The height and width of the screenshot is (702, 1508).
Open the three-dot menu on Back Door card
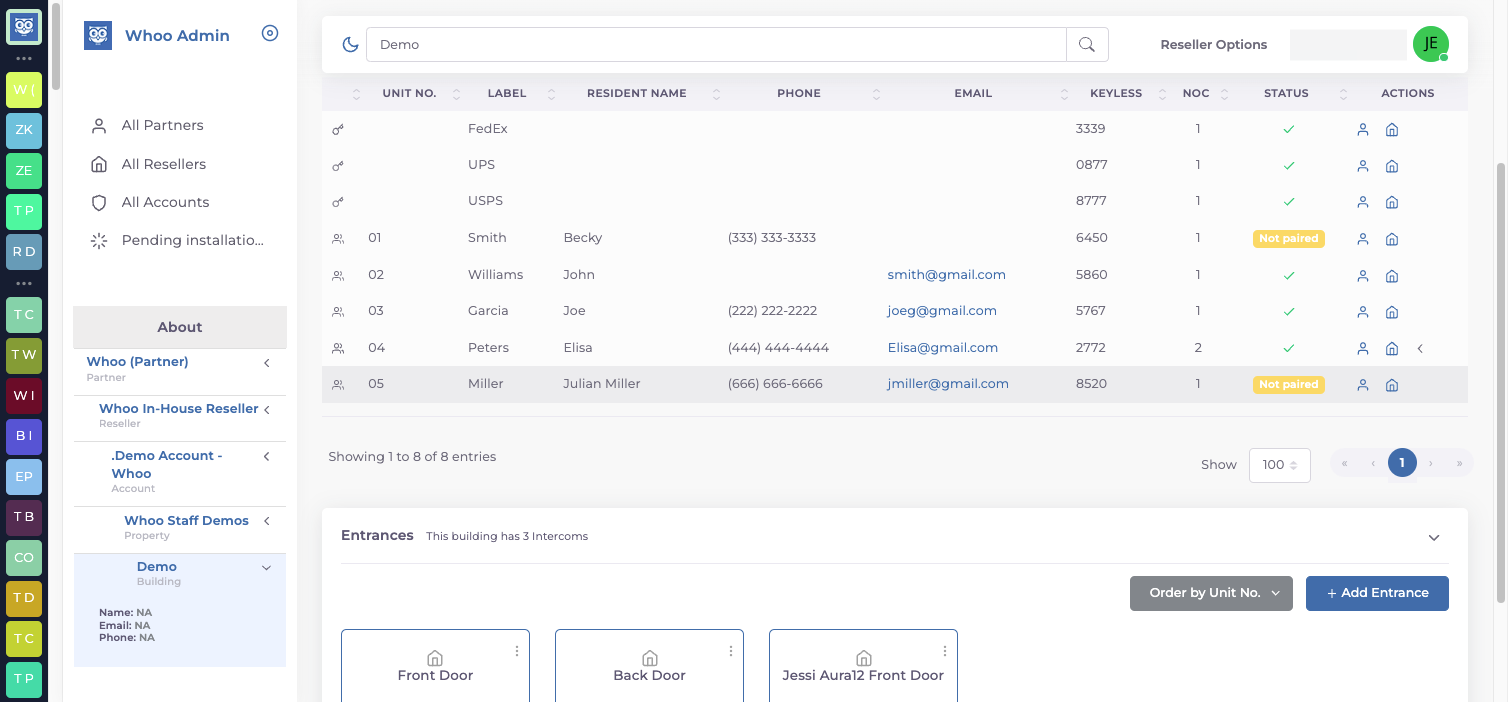[x=731, y=651]
